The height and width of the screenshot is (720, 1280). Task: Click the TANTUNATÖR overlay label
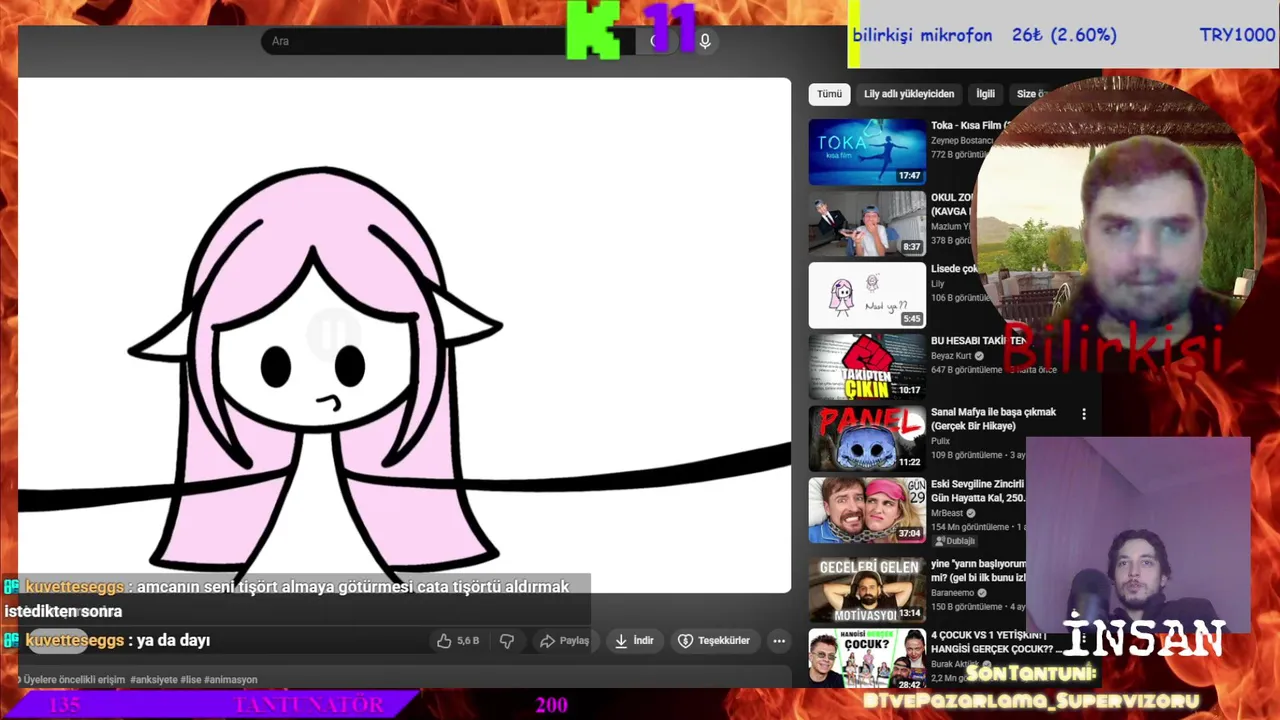point(309,705)
